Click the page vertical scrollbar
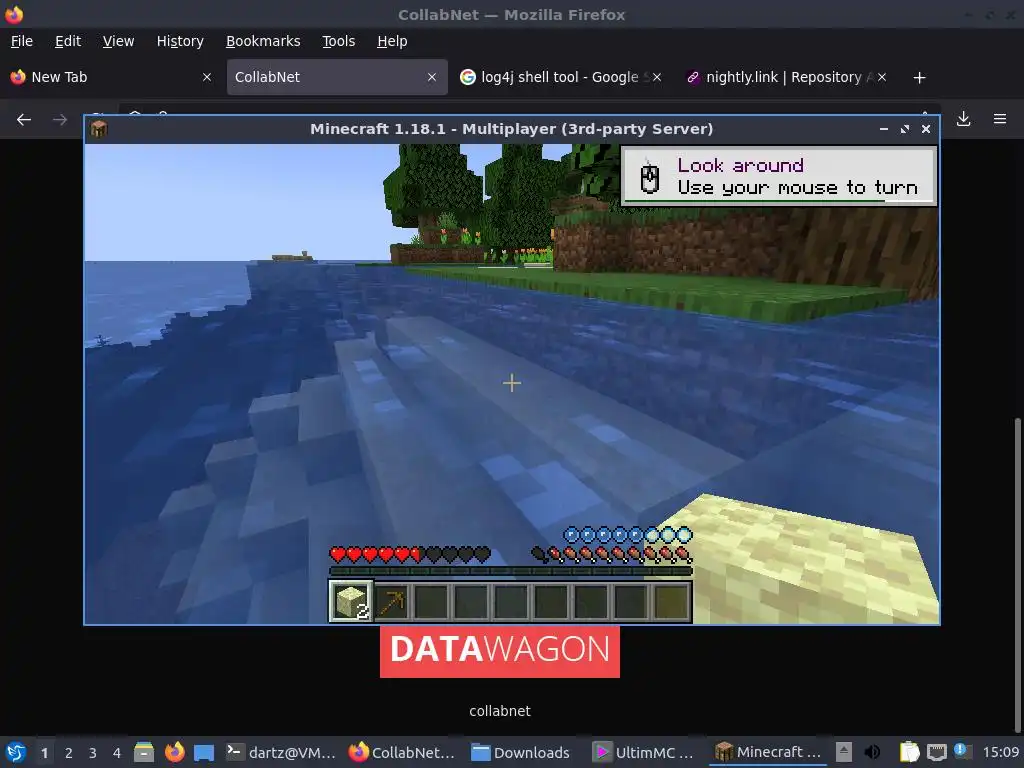 click(1018, 575)
